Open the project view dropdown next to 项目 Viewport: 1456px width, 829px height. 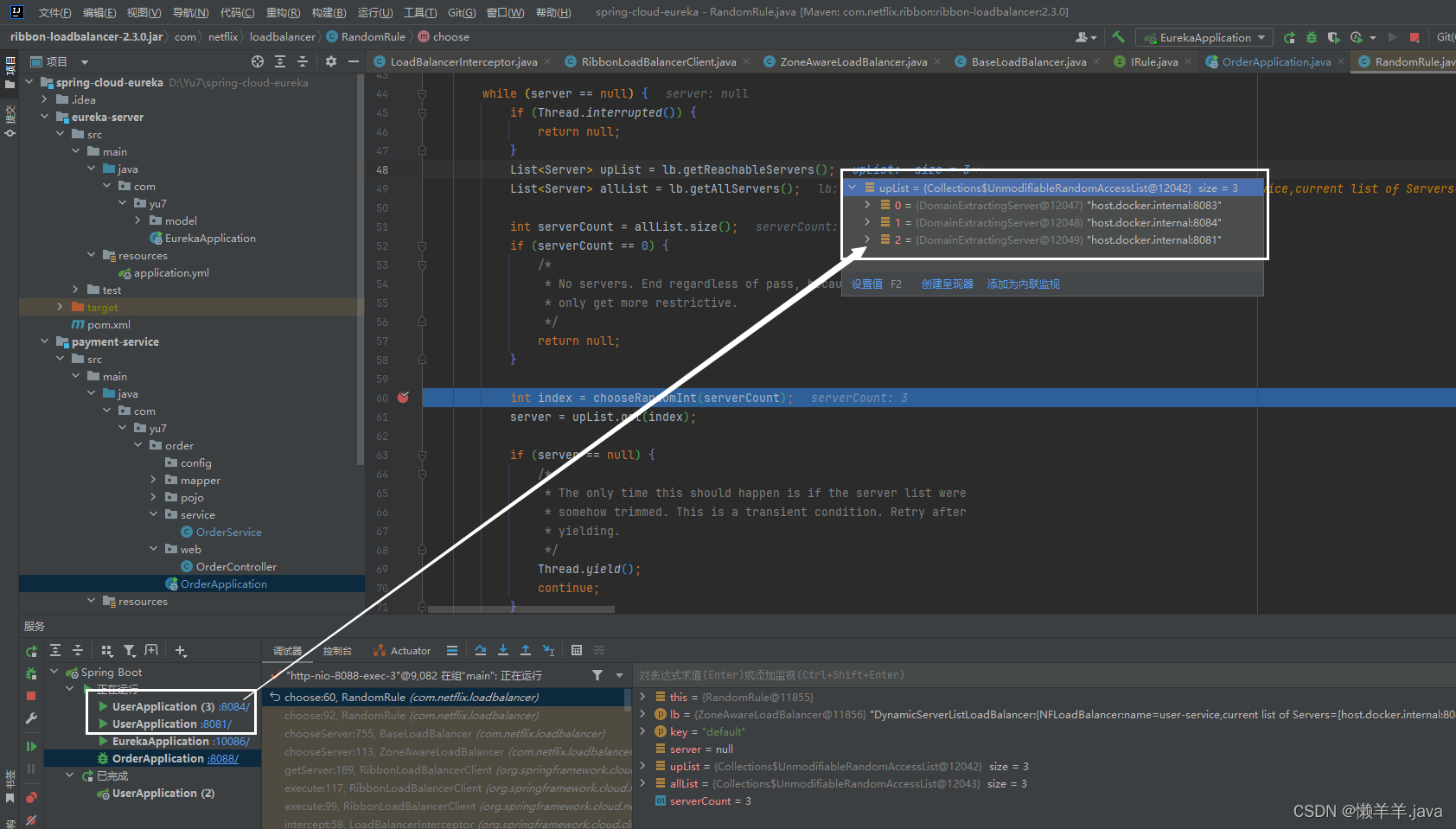point(85,62)
